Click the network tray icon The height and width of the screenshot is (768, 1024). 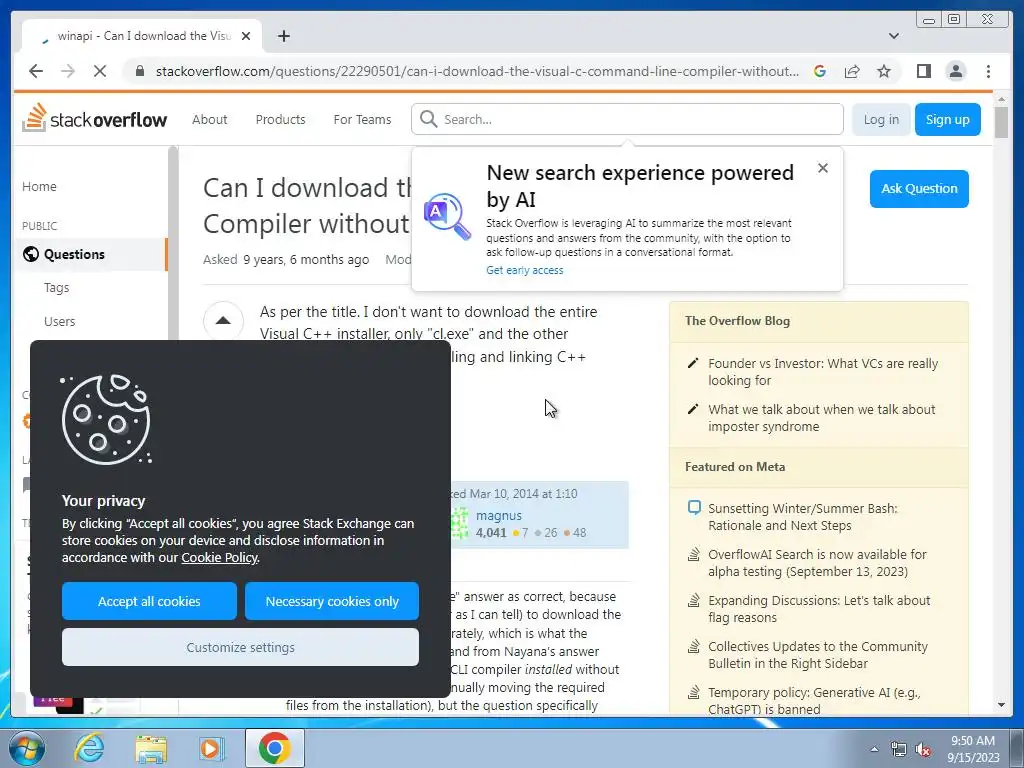point(899,749)
